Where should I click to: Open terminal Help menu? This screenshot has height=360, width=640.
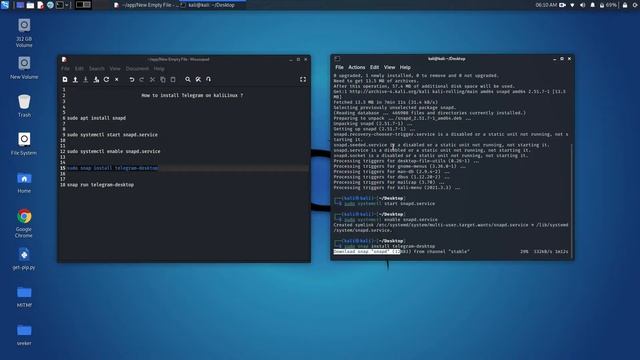[405, 67]
